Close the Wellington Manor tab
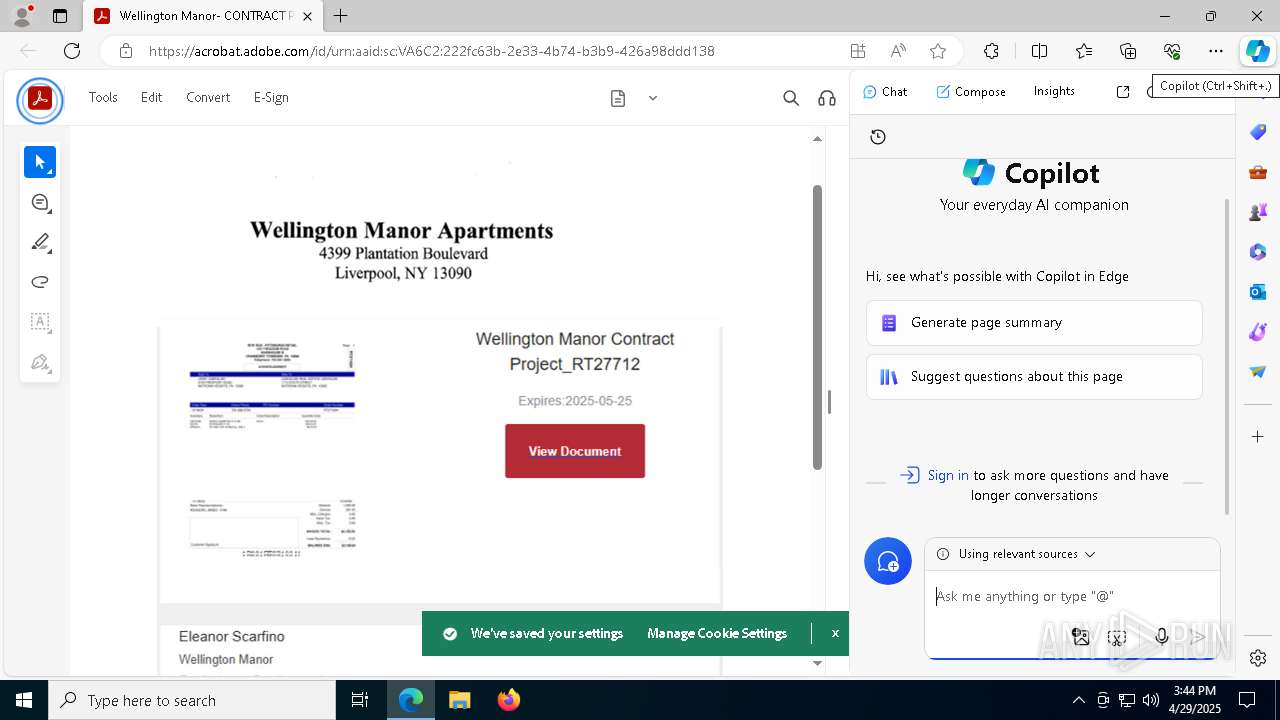The image size is (1280, 720). 308,16
